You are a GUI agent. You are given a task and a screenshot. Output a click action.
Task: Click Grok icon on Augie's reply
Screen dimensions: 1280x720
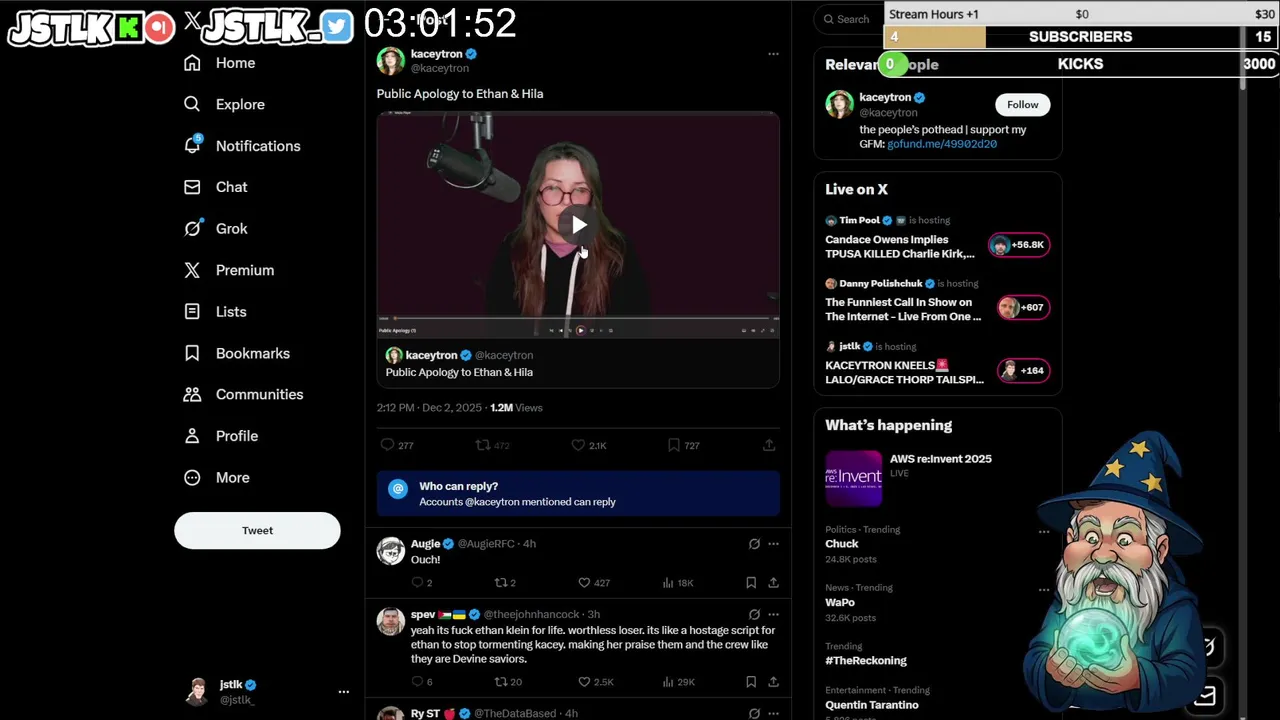click(754, 544)
